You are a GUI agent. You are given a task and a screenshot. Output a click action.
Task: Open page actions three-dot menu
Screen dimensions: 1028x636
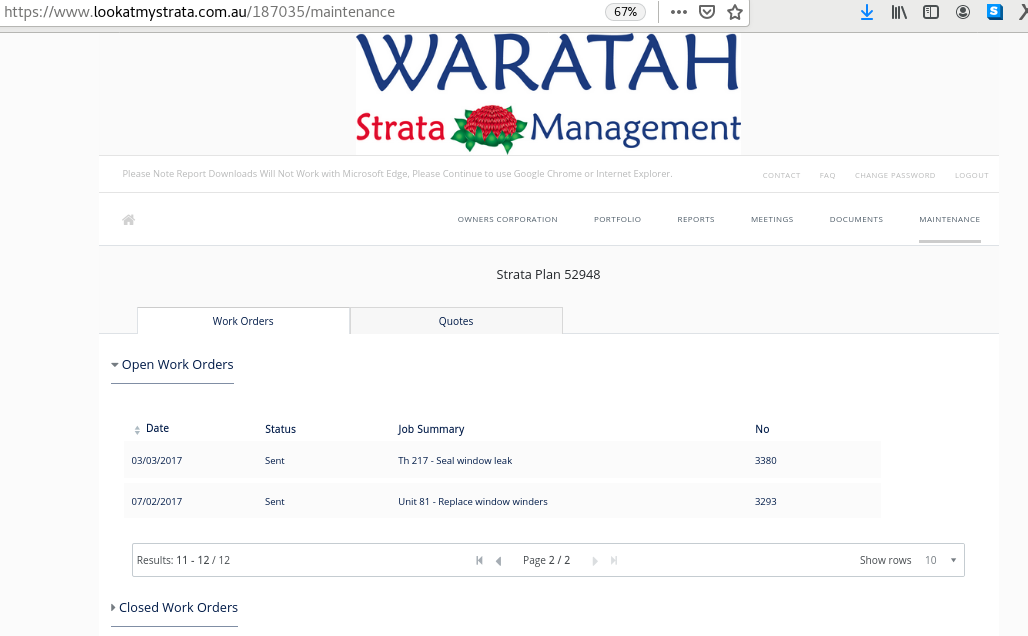[679, 12]
